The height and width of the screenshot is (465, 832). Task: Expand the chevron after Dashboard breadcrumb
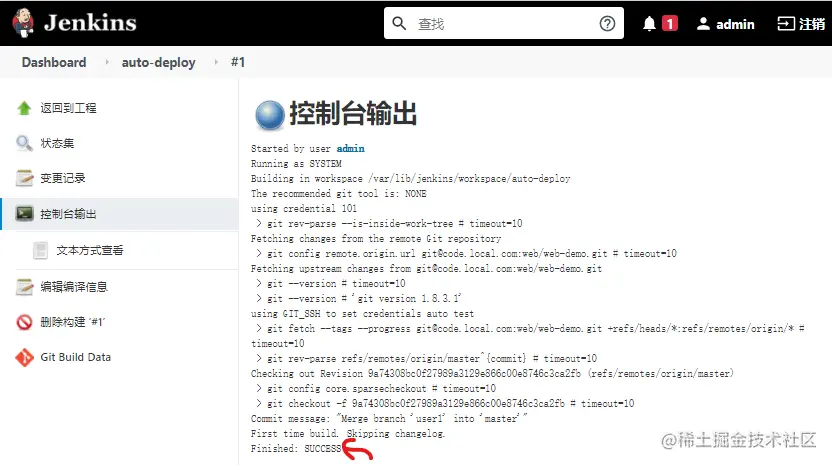pos(107,62)
